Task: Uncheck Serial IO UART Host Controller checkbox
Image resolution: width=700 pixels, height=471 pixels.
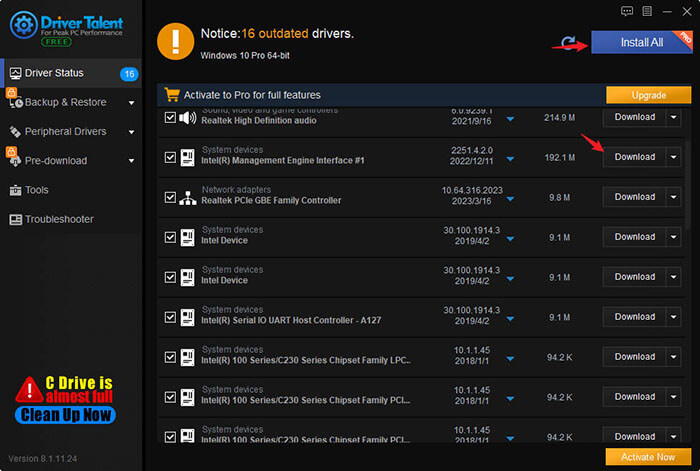Action: (170, 317)
